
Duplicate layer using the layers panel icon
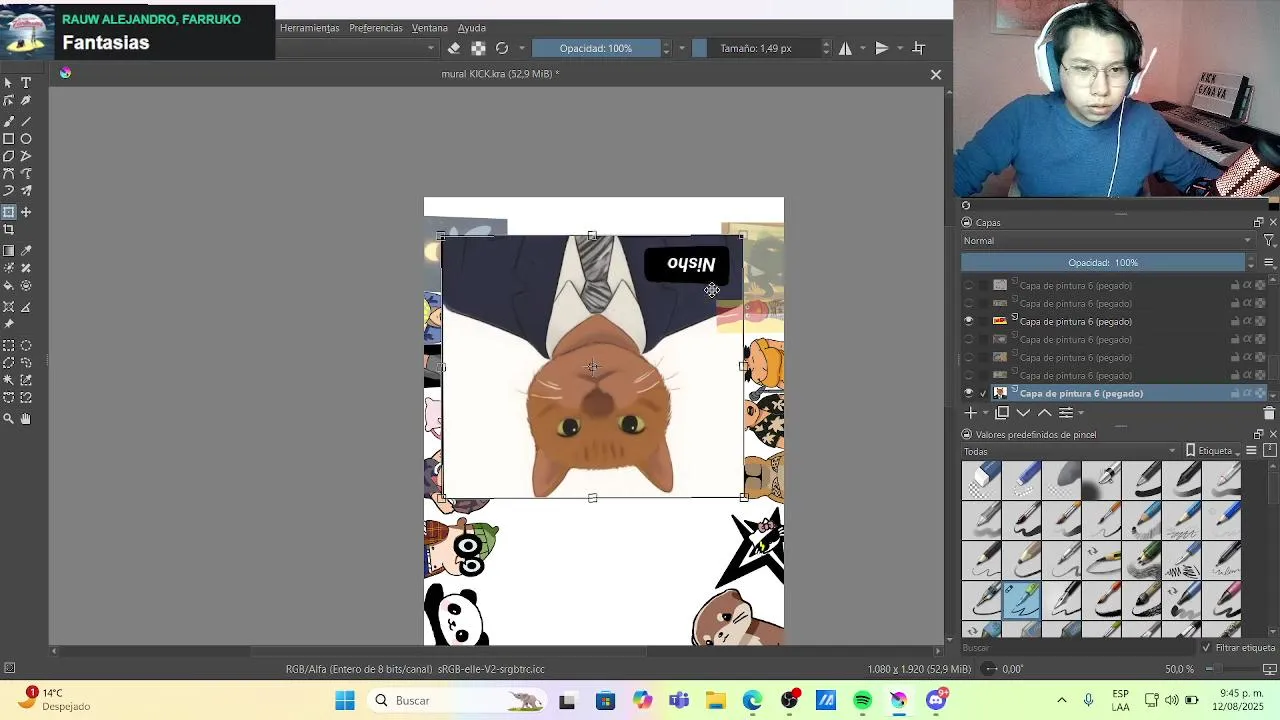coord(1002,412)
